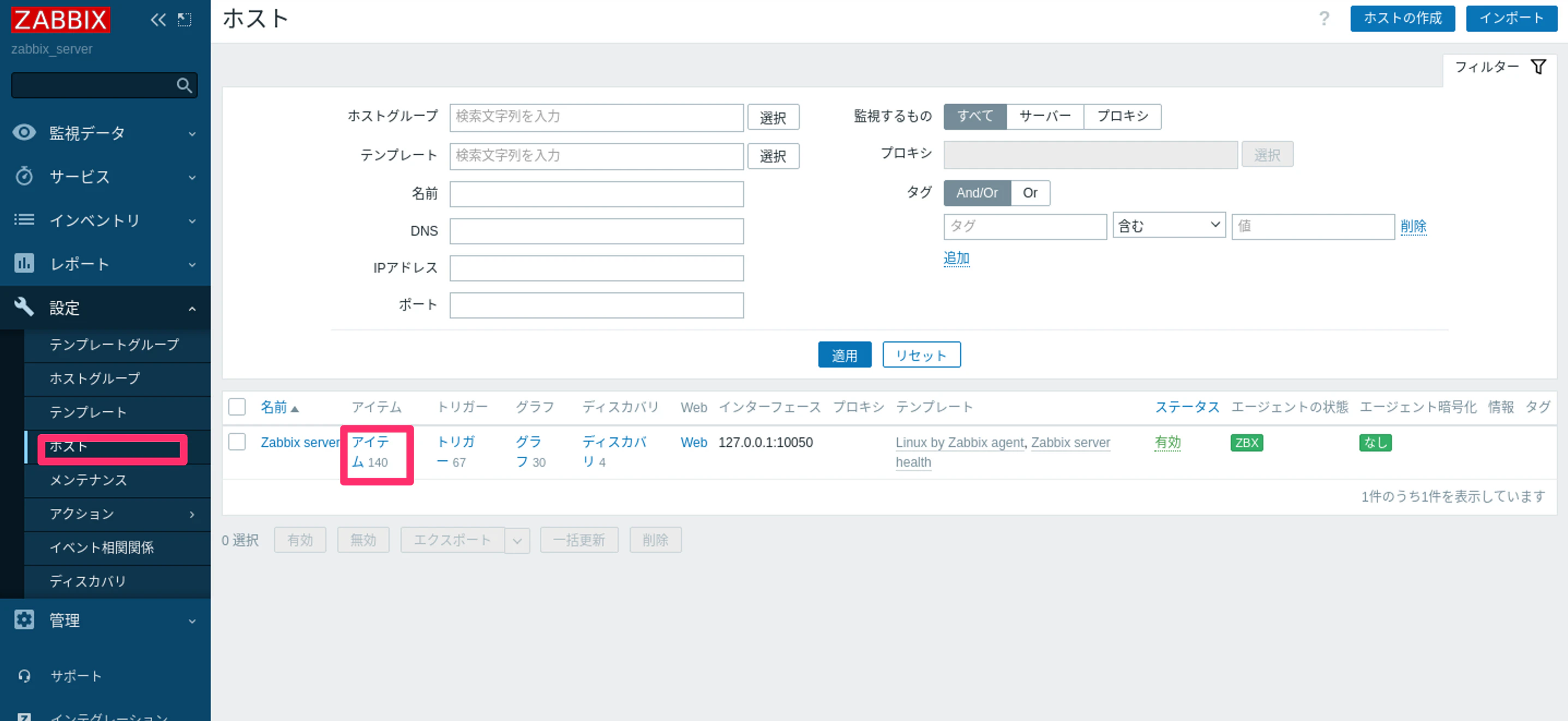1568x721 pixels.
Task: Expand the サービス menu
Action: [x=193, y=177]
